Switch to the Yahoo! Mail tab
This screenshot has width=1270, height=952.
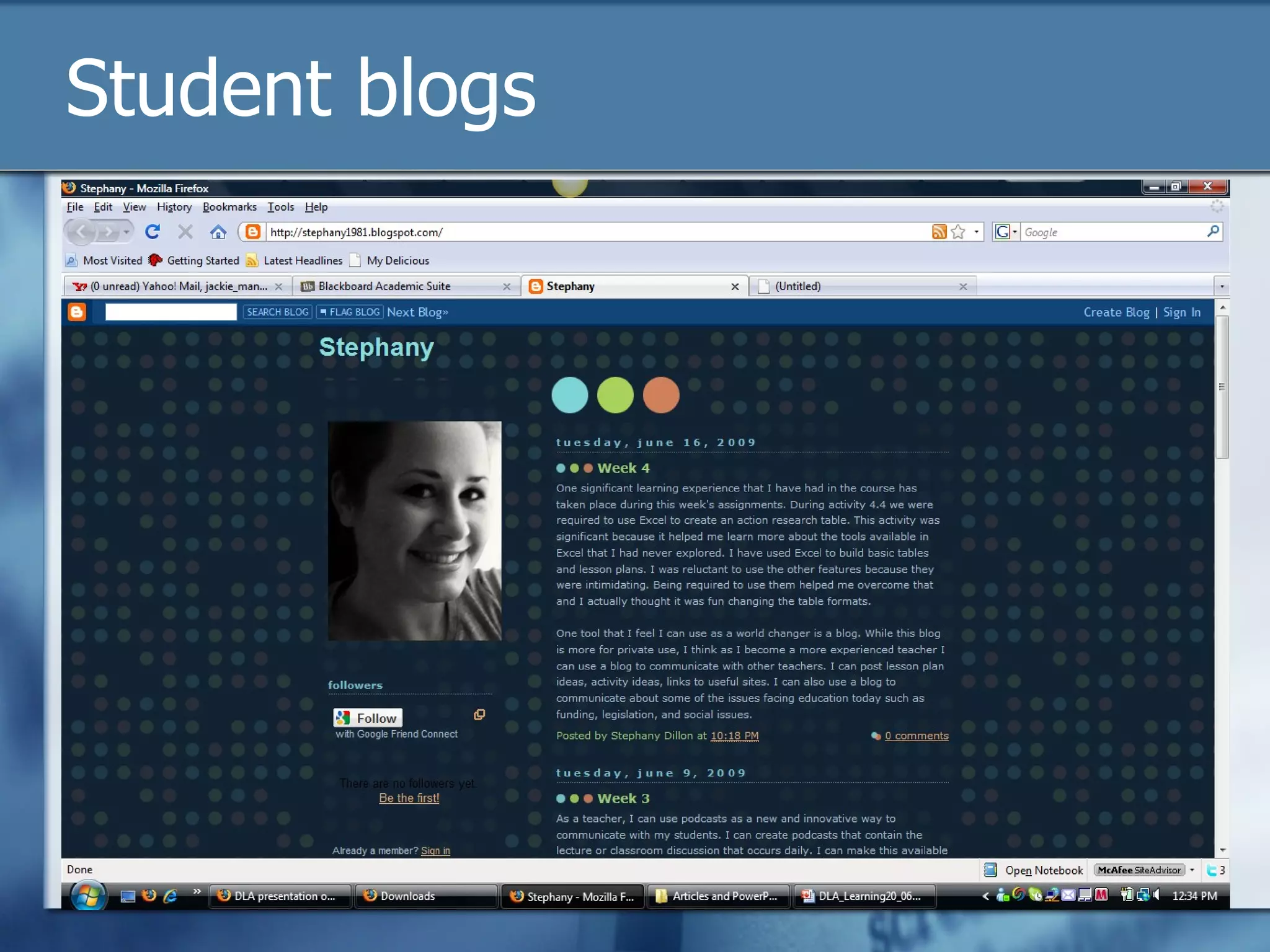[x=177, y=286]
